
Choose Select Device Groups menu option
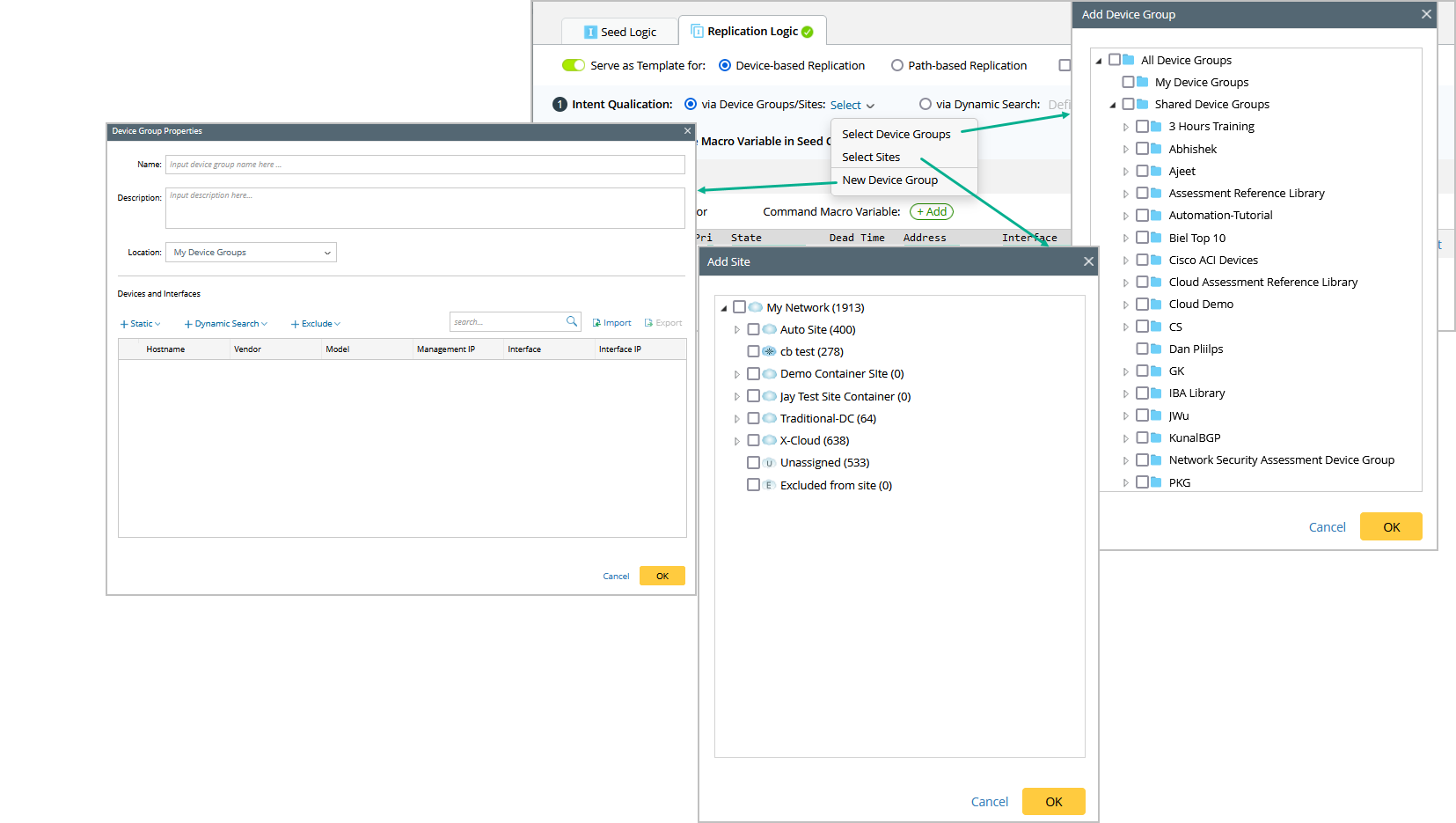[896, 134]
